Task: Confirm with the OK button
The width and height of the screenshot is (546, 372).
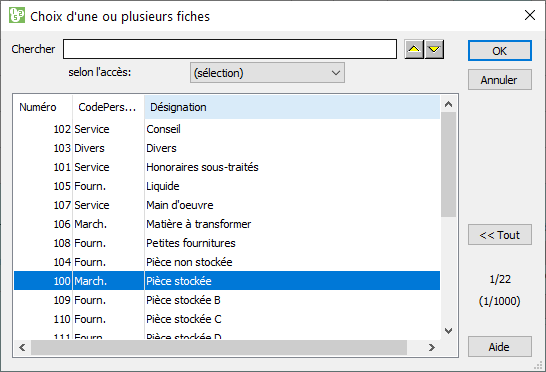Action: coord(500,51)
